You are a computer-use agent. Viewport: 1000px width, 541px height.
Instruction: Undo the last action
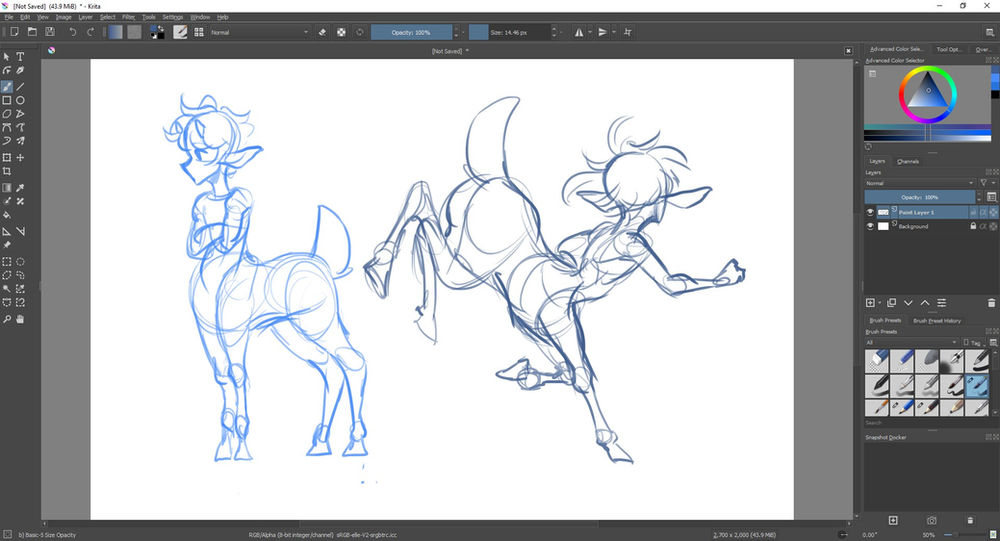[73, 32]
